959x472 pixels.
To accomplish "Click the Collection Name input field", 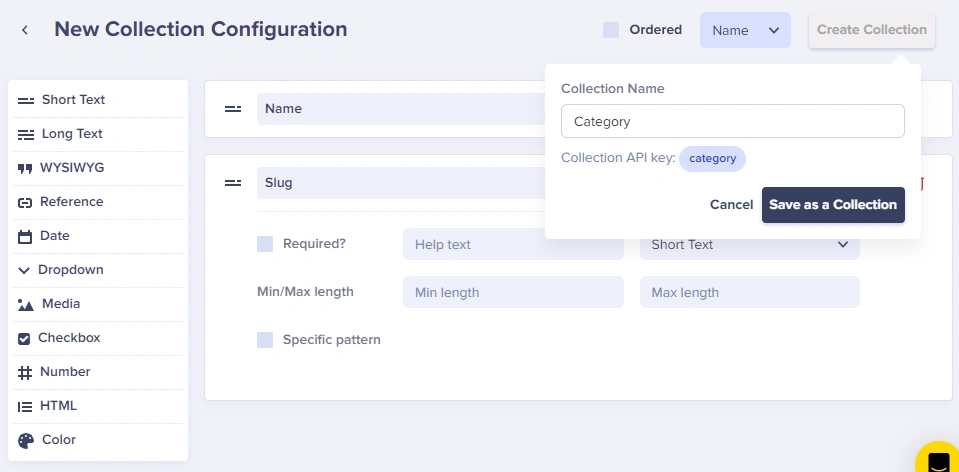I will tap(732, 121).
